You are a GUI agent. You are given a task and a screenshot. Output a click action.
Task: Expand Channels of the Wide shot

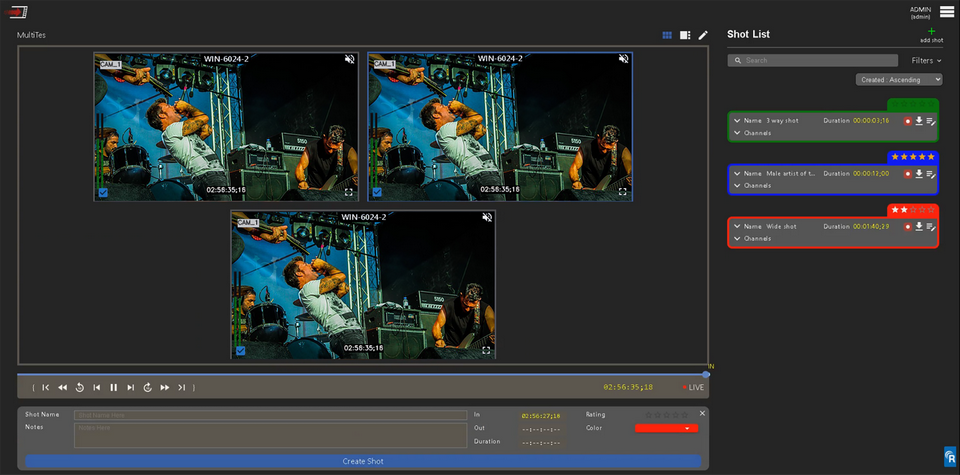(x=737, y=238)
